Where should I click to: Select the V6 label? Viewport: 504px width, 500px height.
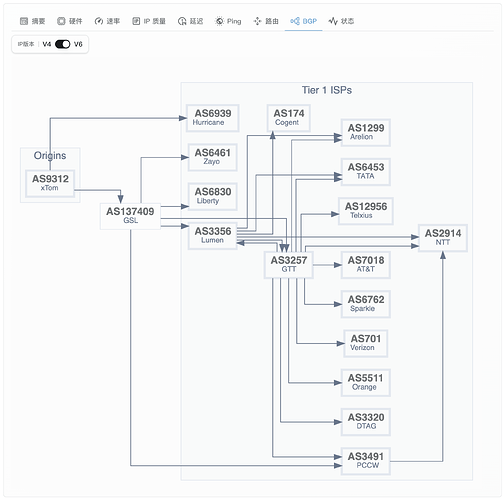pos(78,44)
